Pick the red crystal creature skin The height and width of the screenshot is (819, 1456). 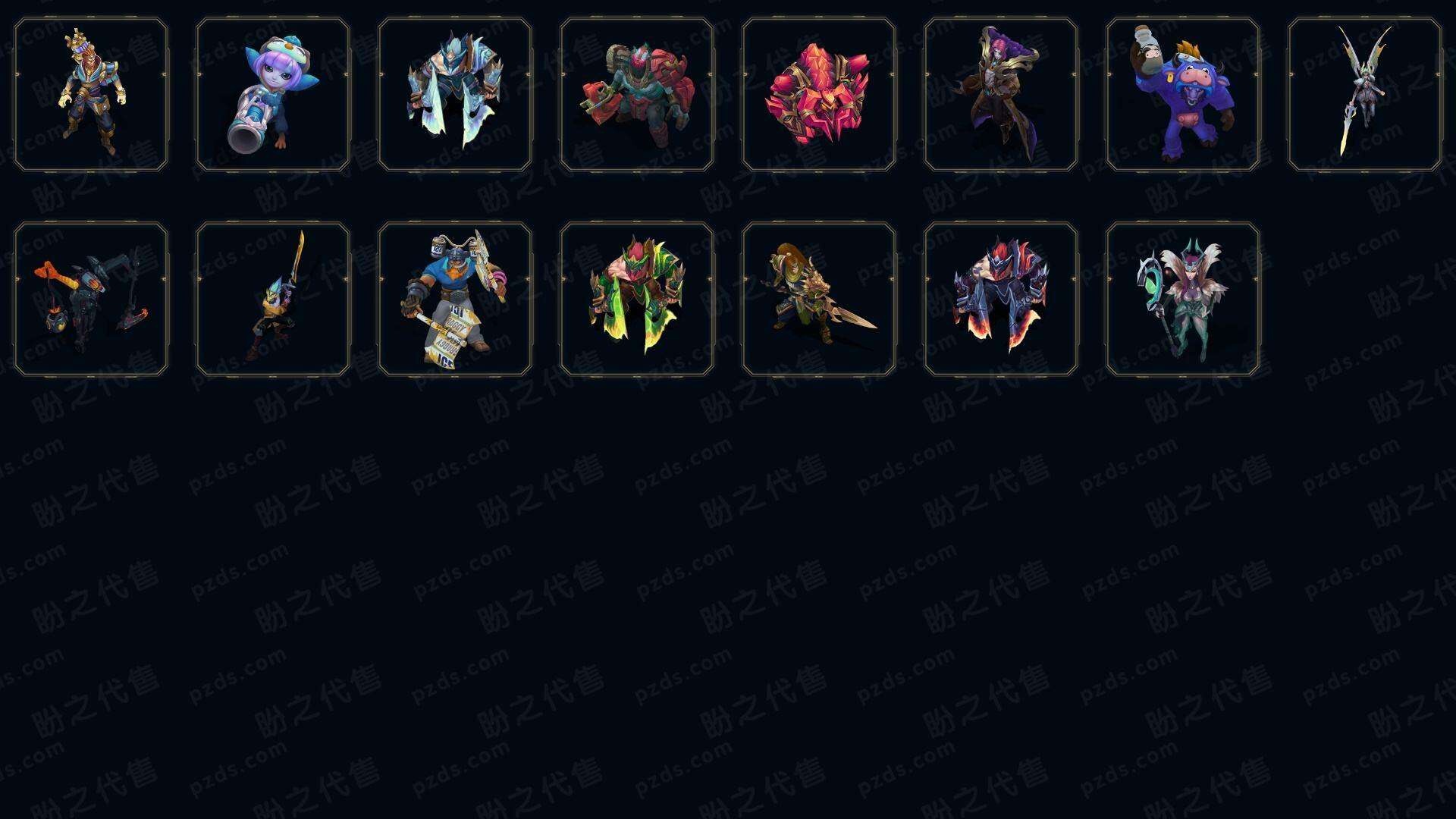[x=819, y=95]
